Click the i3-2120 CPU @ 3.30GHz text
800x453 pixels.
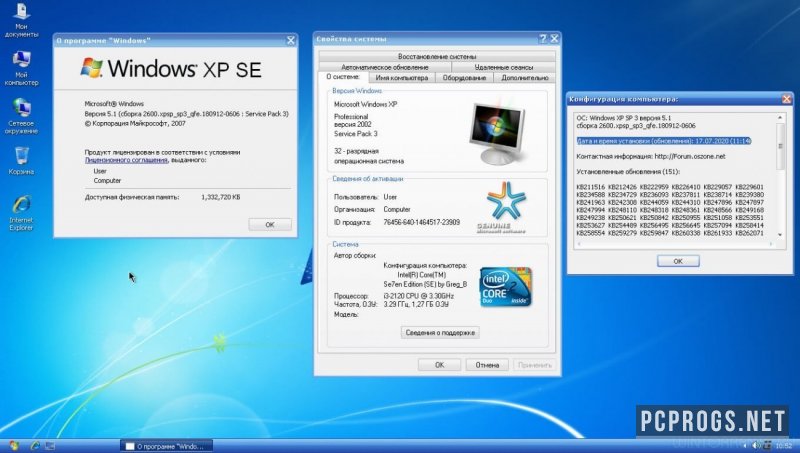pyautogui.click(x=418, y=296)
